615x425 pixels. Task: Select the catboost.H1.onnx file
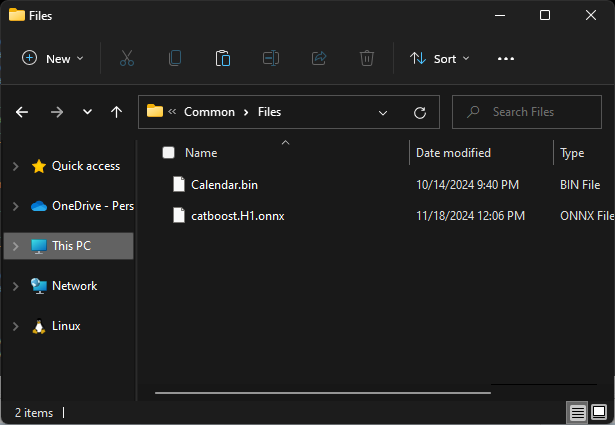(x=238, y=214)
